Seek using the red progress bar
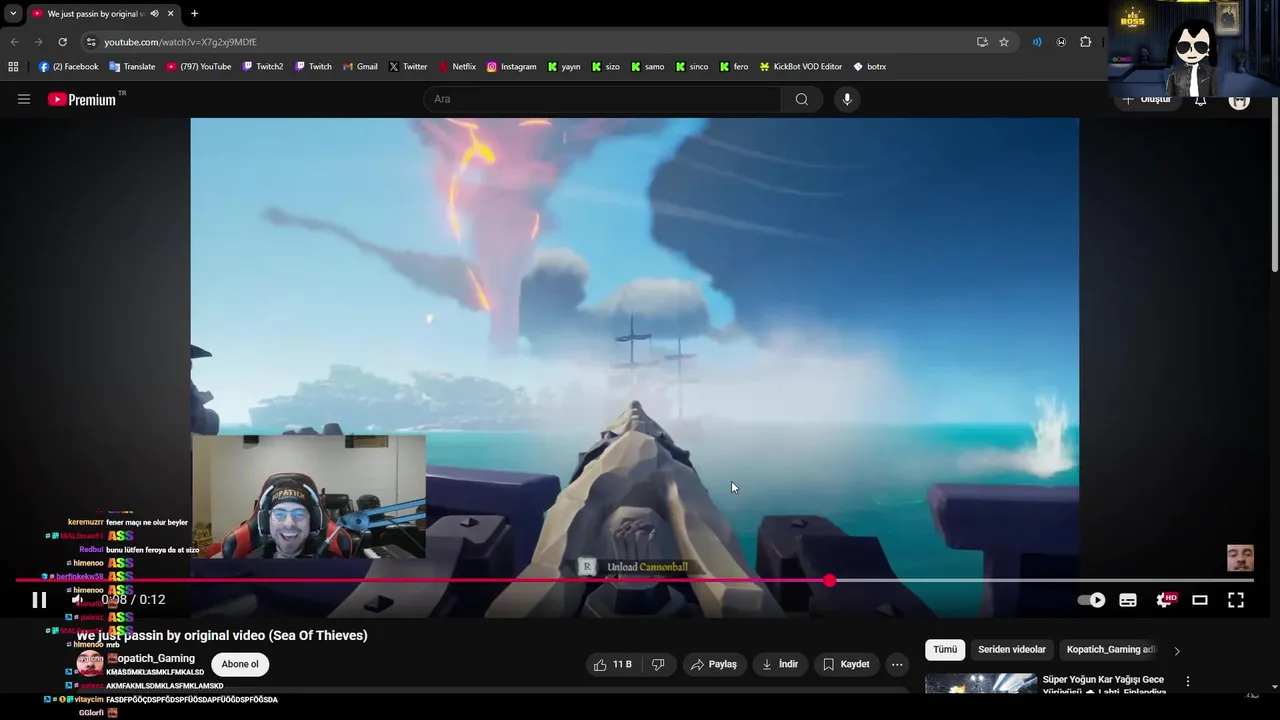 tap(634, 581)
